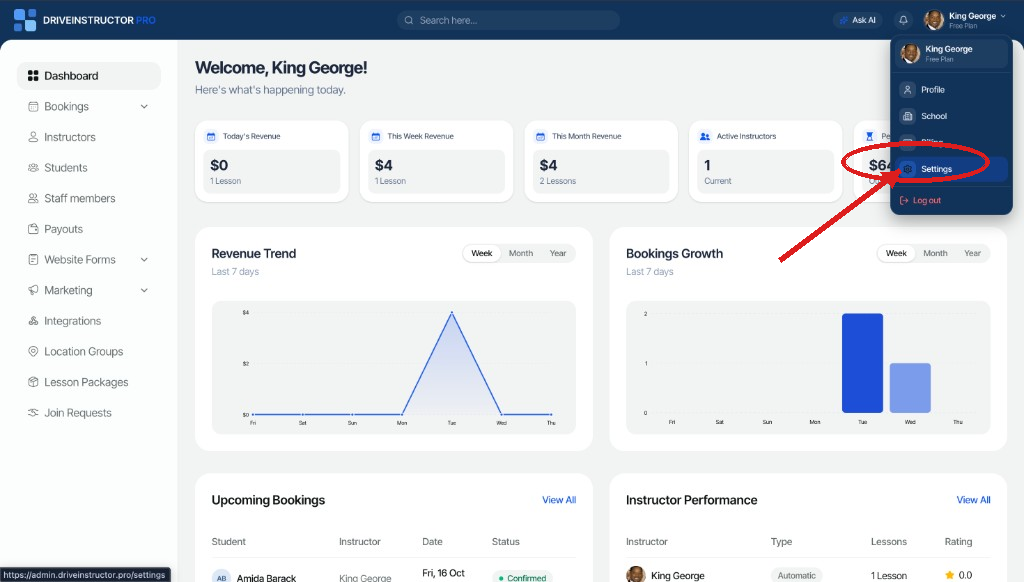
Task: Click the Active Instructors people icon
Action: click(x=705, y=137)
